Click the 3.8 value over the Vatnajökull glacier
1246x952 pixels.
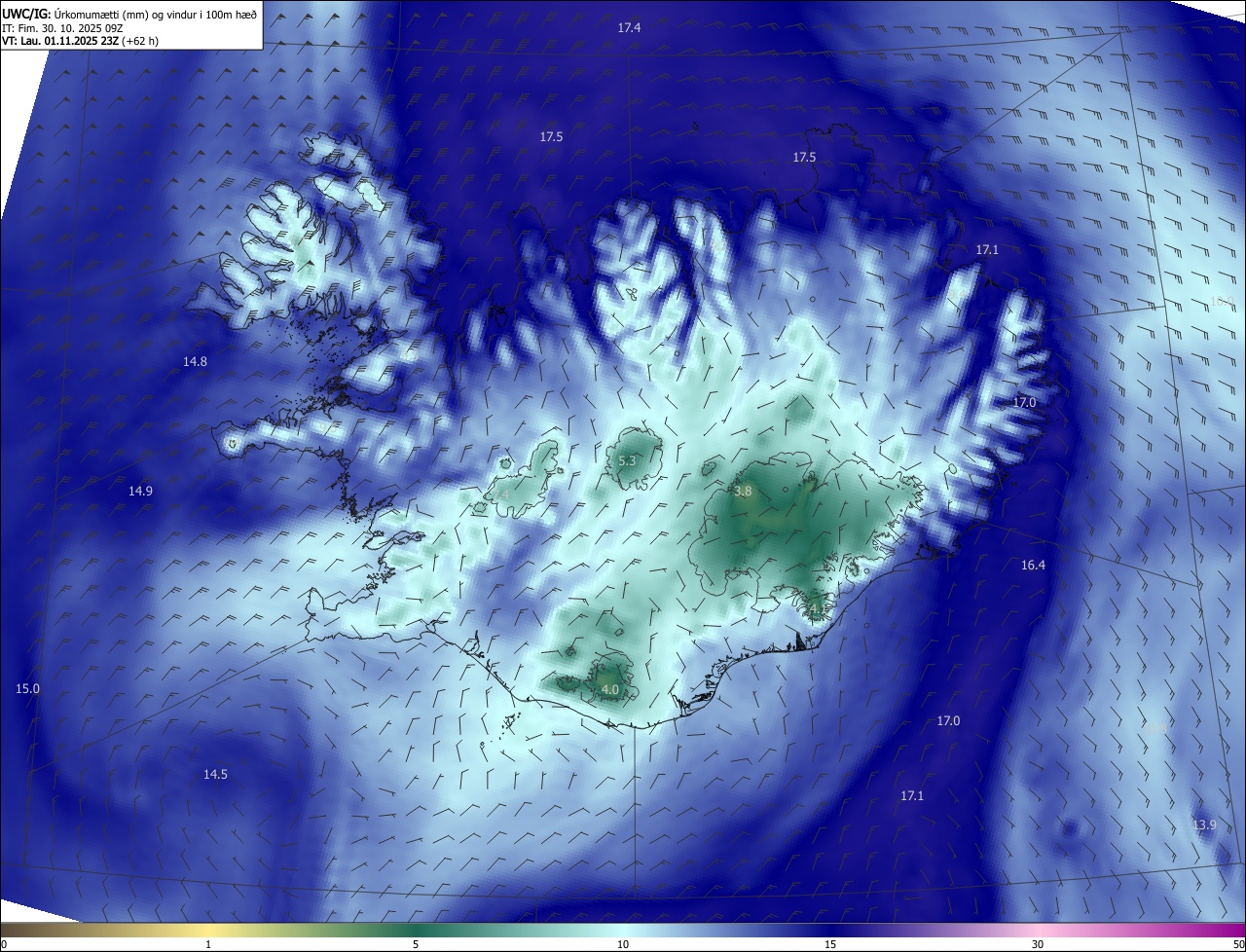[743, 492]
